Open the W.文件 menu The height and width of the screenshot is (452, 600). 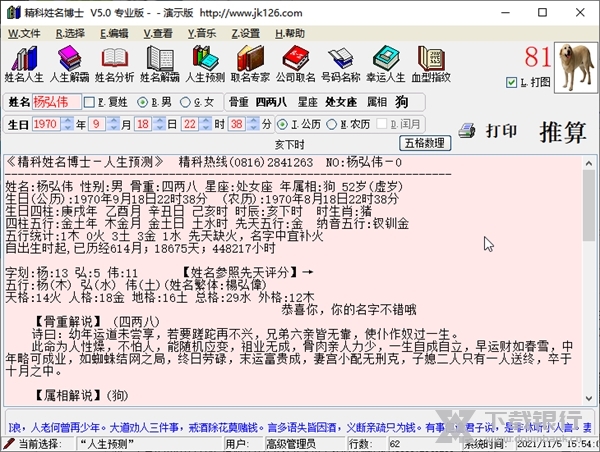pos(24,34)
